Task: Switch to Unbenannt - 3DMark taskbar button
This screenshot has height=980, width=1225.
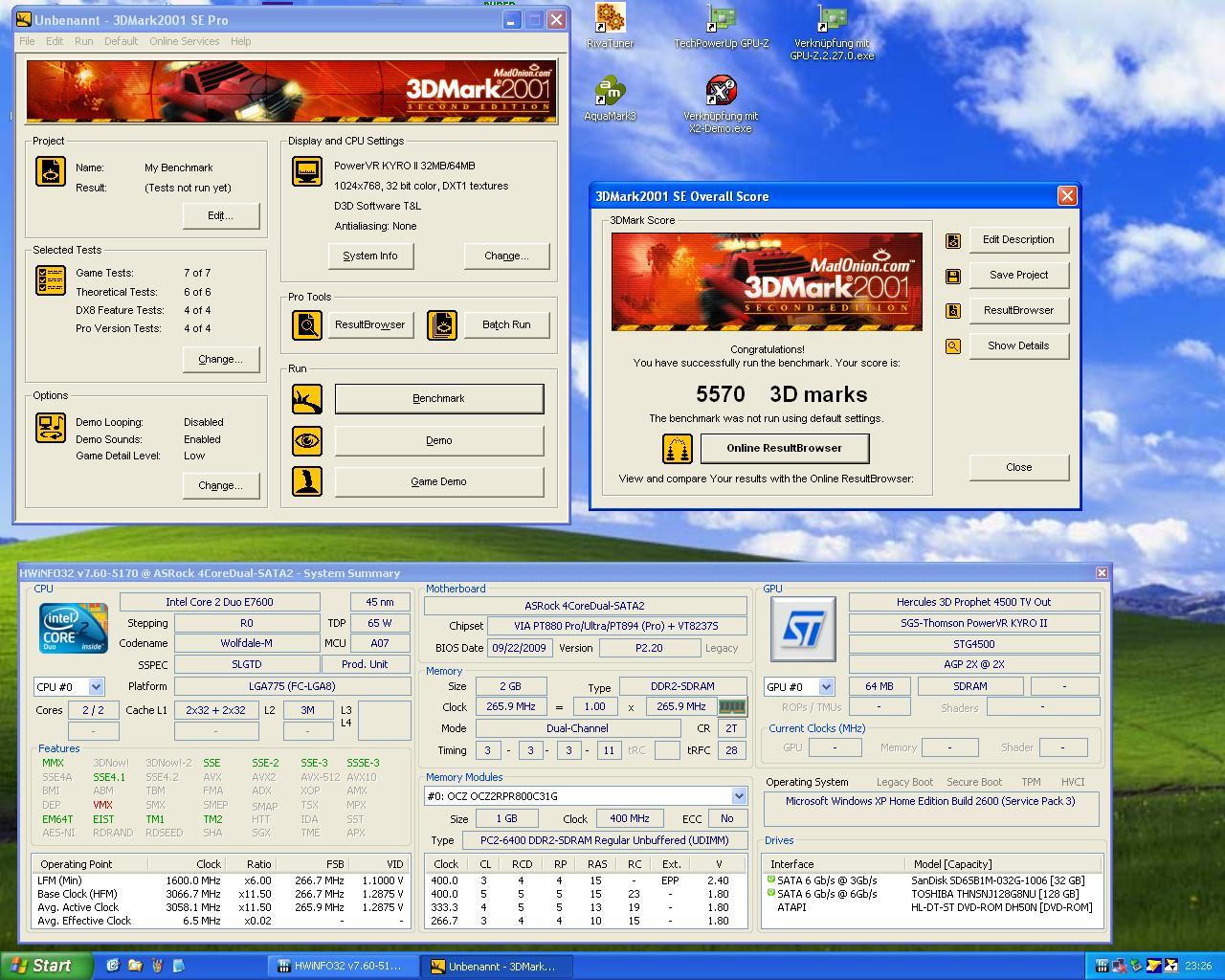Action: click(x=498, y=966)
